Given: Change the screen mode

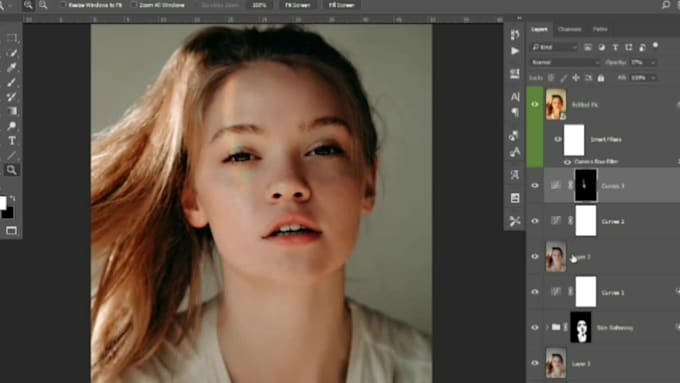Looking at the screenshot, I should [x=12, y=230].
